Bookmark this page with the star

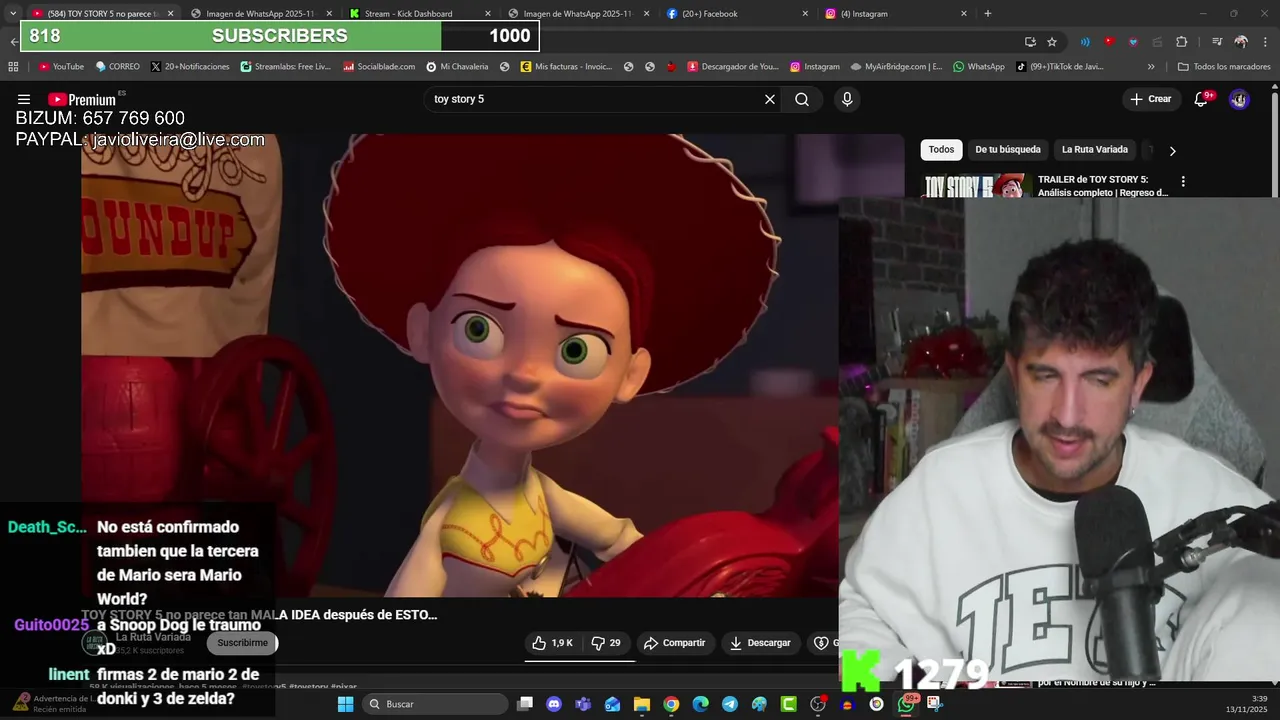(1052, 42)
